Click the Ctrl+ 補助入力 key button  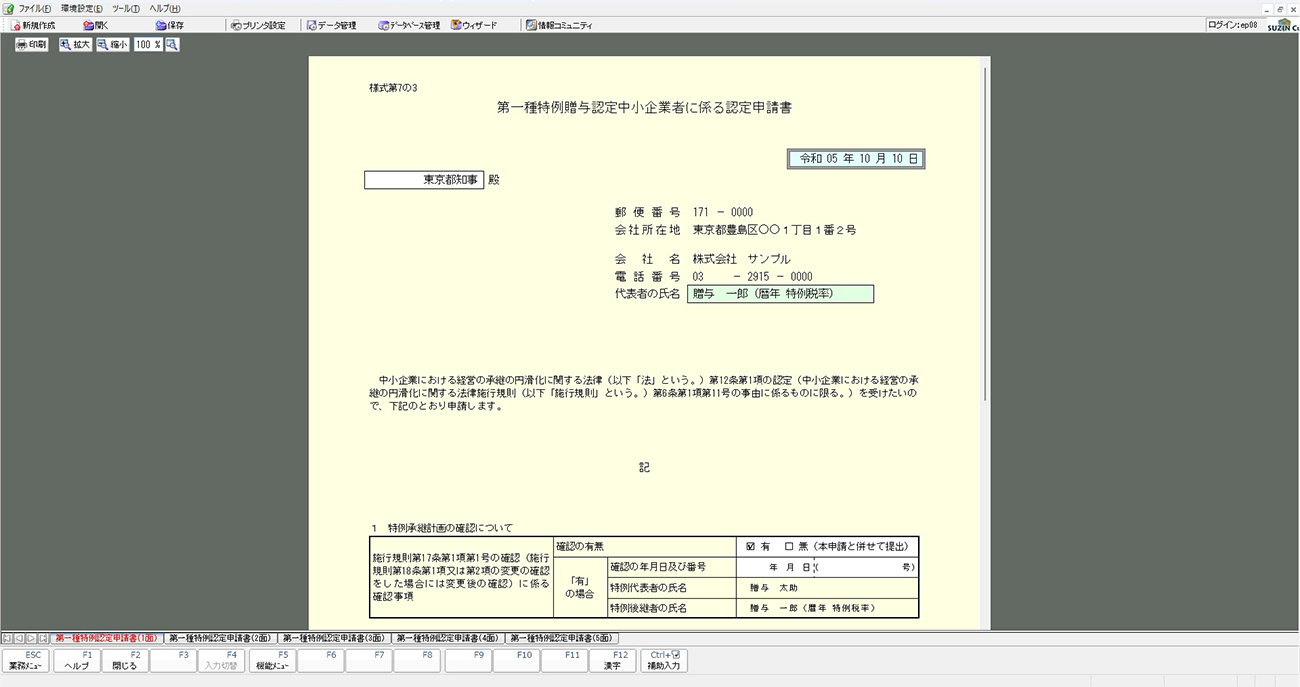pos(665,660)
